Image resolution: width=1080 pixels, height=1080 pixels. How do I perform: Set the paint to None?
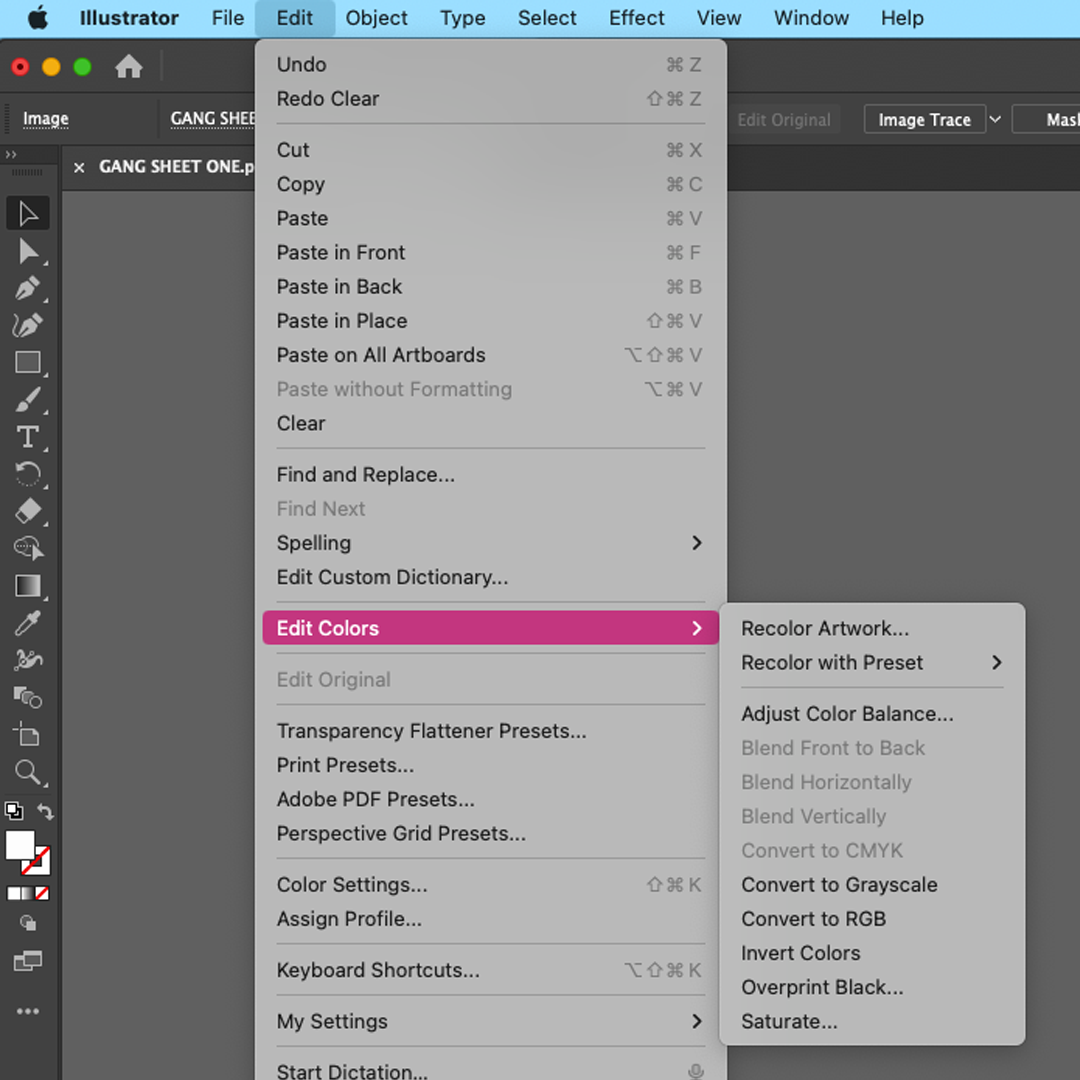pos(42,893)
